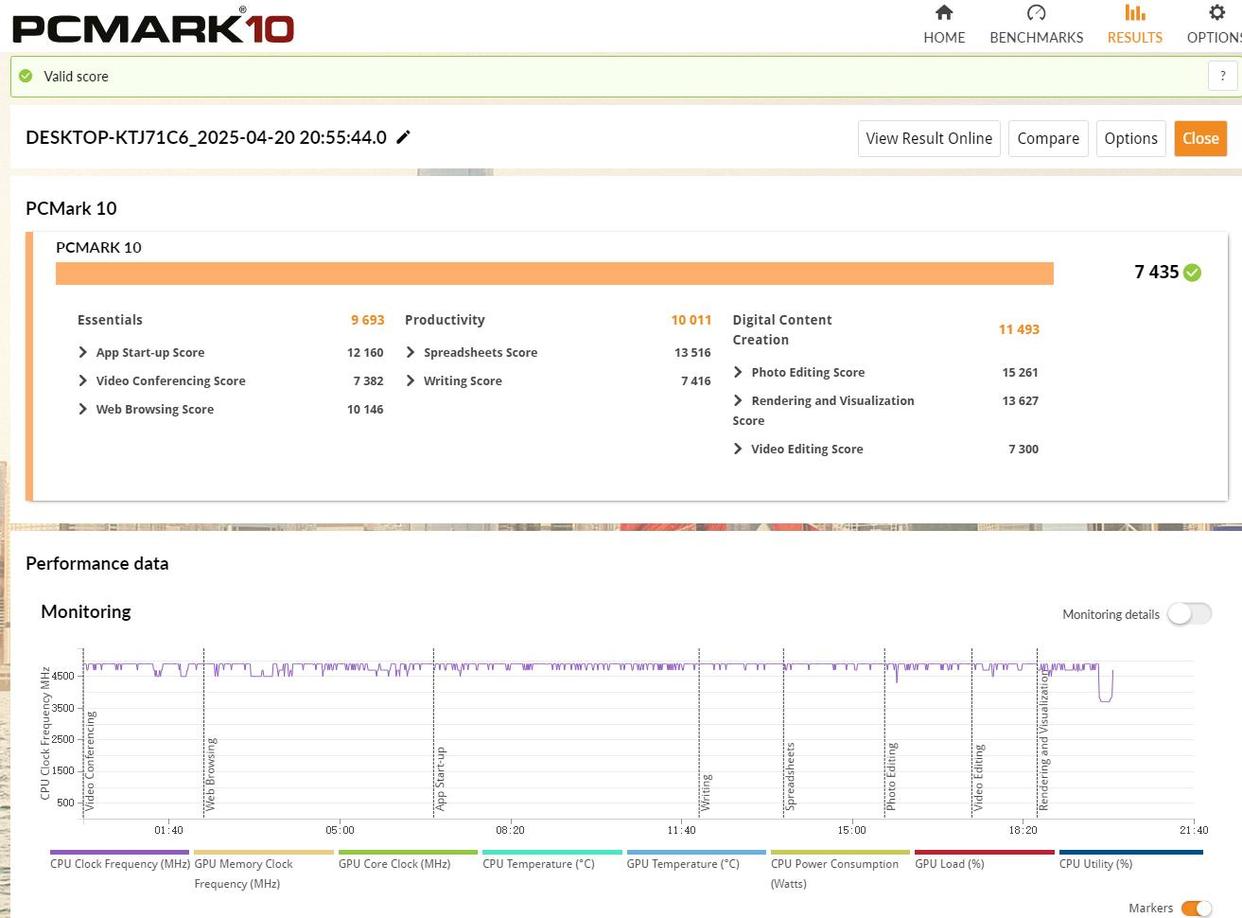Turn off the Markers toggle
Image resolution: width=1242 pixels, height=918 pixels.
pyautogui.click(x=1195, y=908)
